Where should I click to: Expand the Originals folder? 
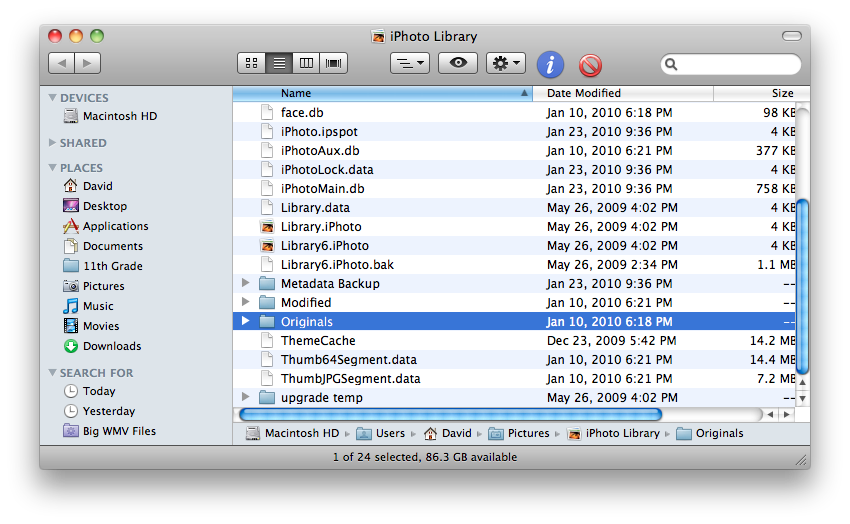[x=246, y=321]
